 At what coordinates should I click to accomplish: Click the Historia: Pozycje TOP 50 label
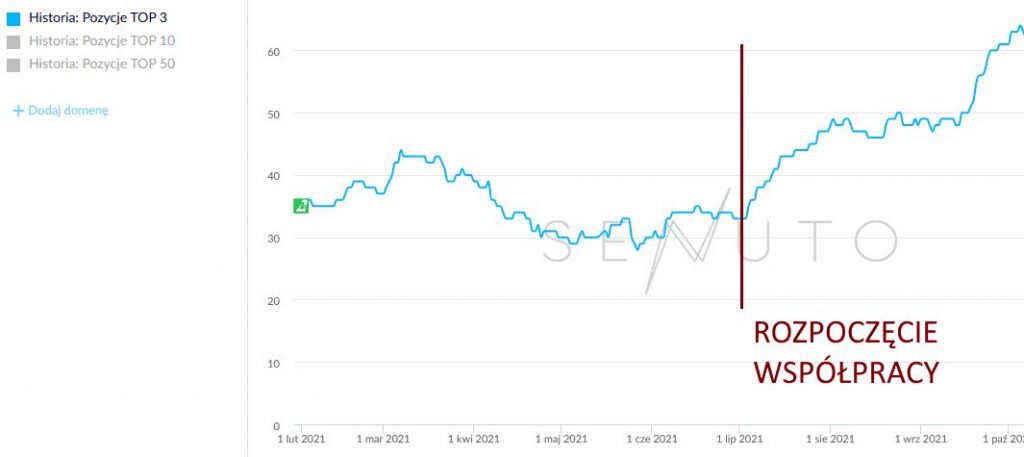coord(102,64)
